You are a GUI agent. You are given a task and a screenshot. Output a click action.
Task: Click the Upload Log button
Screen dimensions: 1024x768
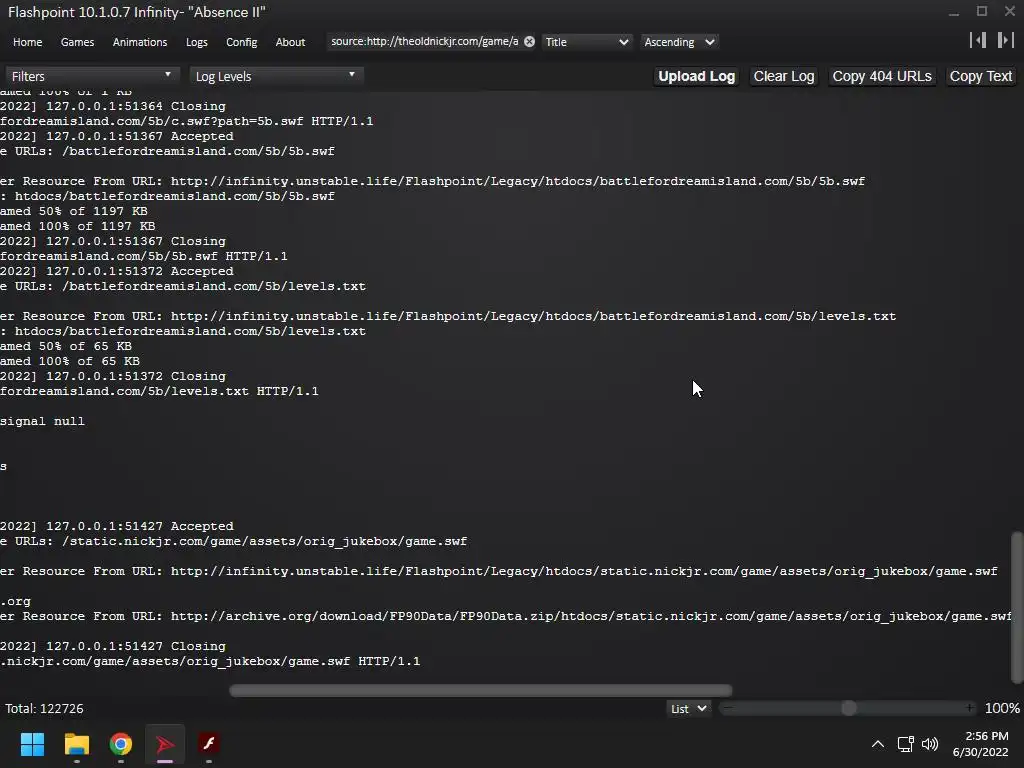pyautogui.click(x=696, y=76)
